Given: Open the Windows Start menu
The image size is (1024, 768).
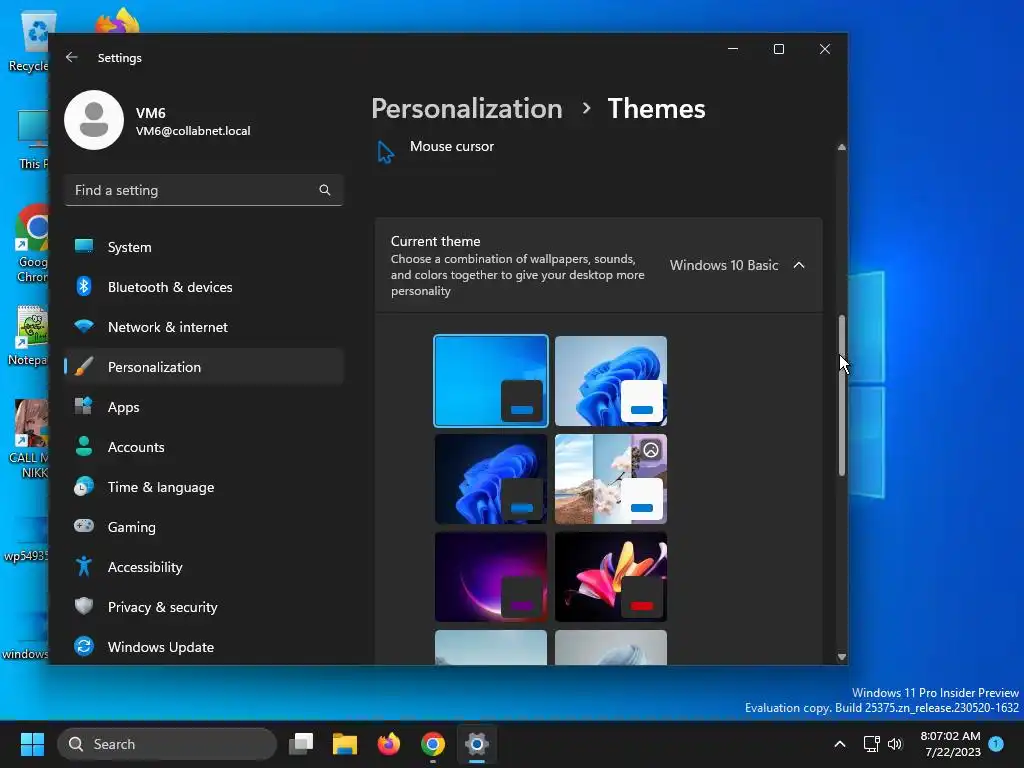Looking at the screenshot, I should click(32, 744).
